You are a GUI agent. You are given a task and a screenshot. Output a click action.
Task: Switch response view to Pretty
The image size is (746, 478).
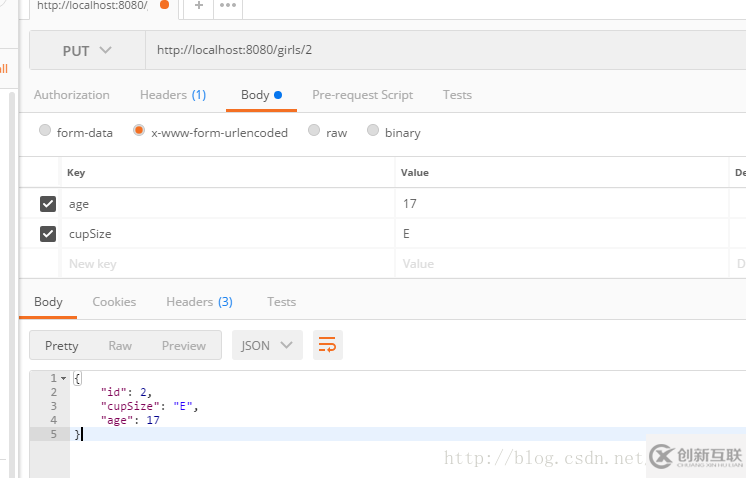point(62,346)
